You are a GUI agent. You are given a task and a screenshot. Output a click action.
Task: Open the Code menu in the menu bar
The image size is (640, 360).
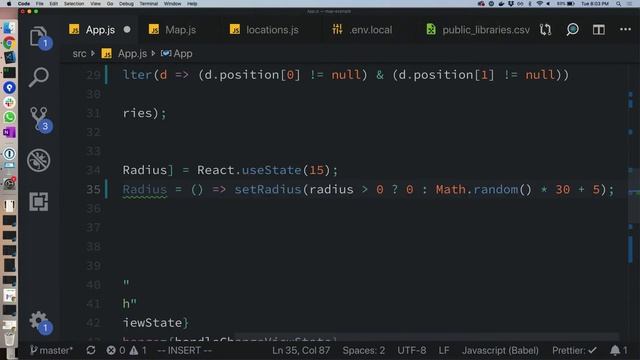coord(24,4)
